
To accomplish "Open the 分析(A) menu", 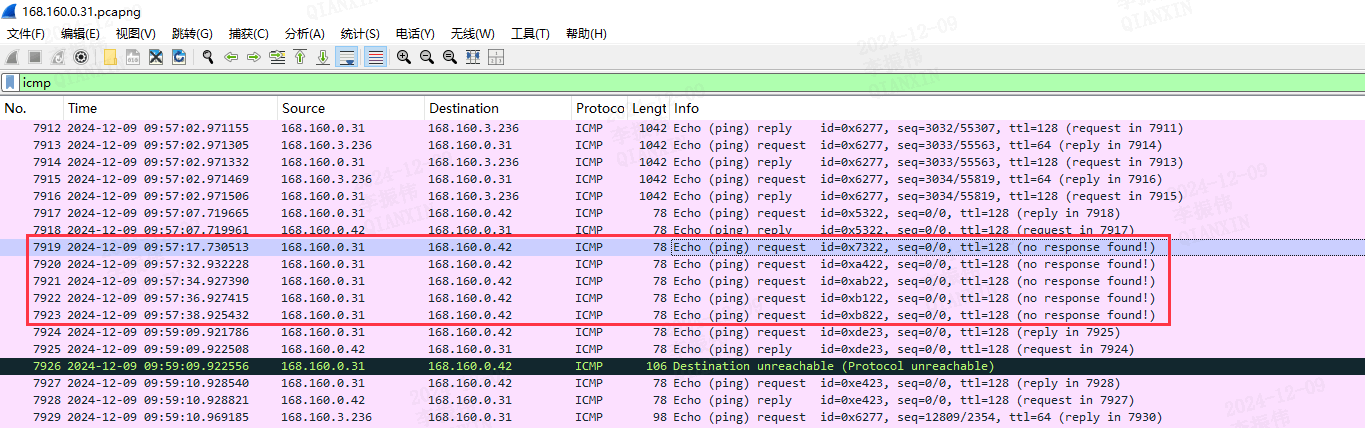I will (305, 34).
